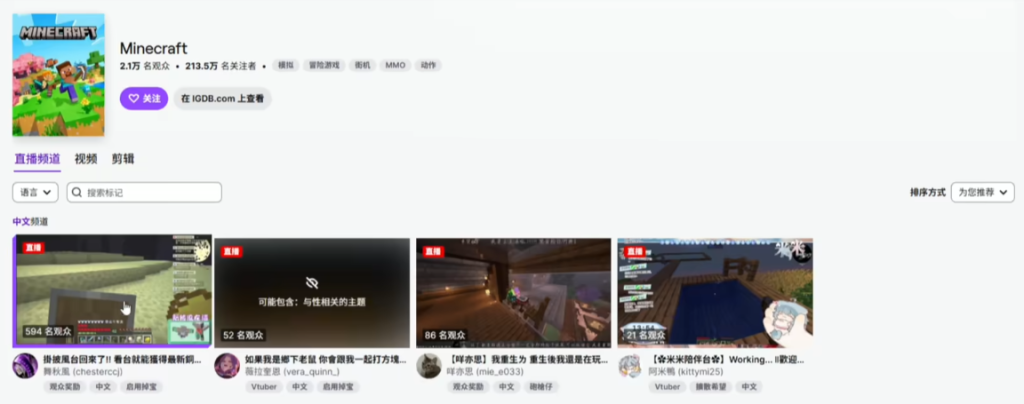
Task: Open vera_quinn_ streamer avatar
Action: click(227, 365)
